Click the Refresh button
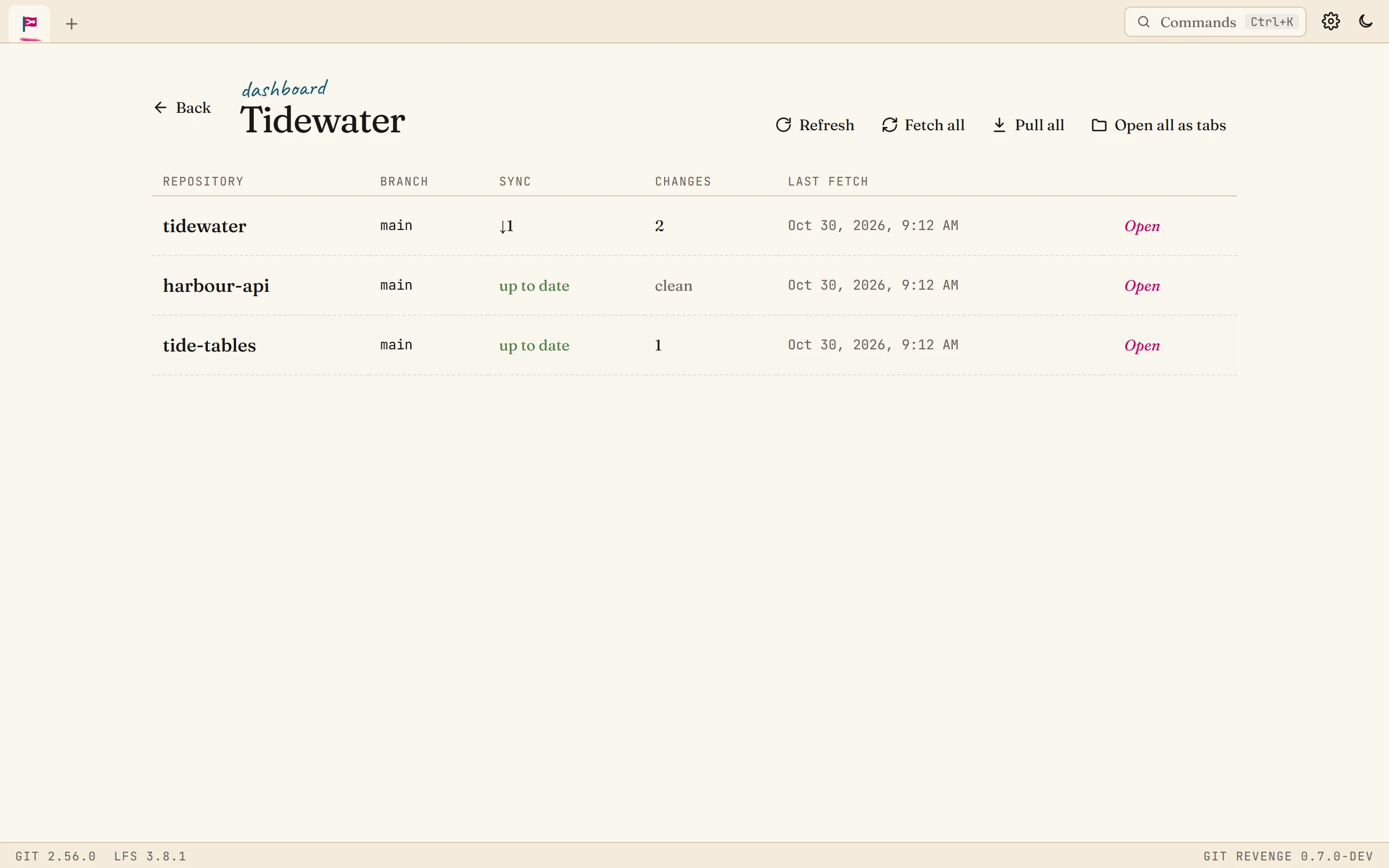This screenshot has width=1389, height=868. [814, 125]
